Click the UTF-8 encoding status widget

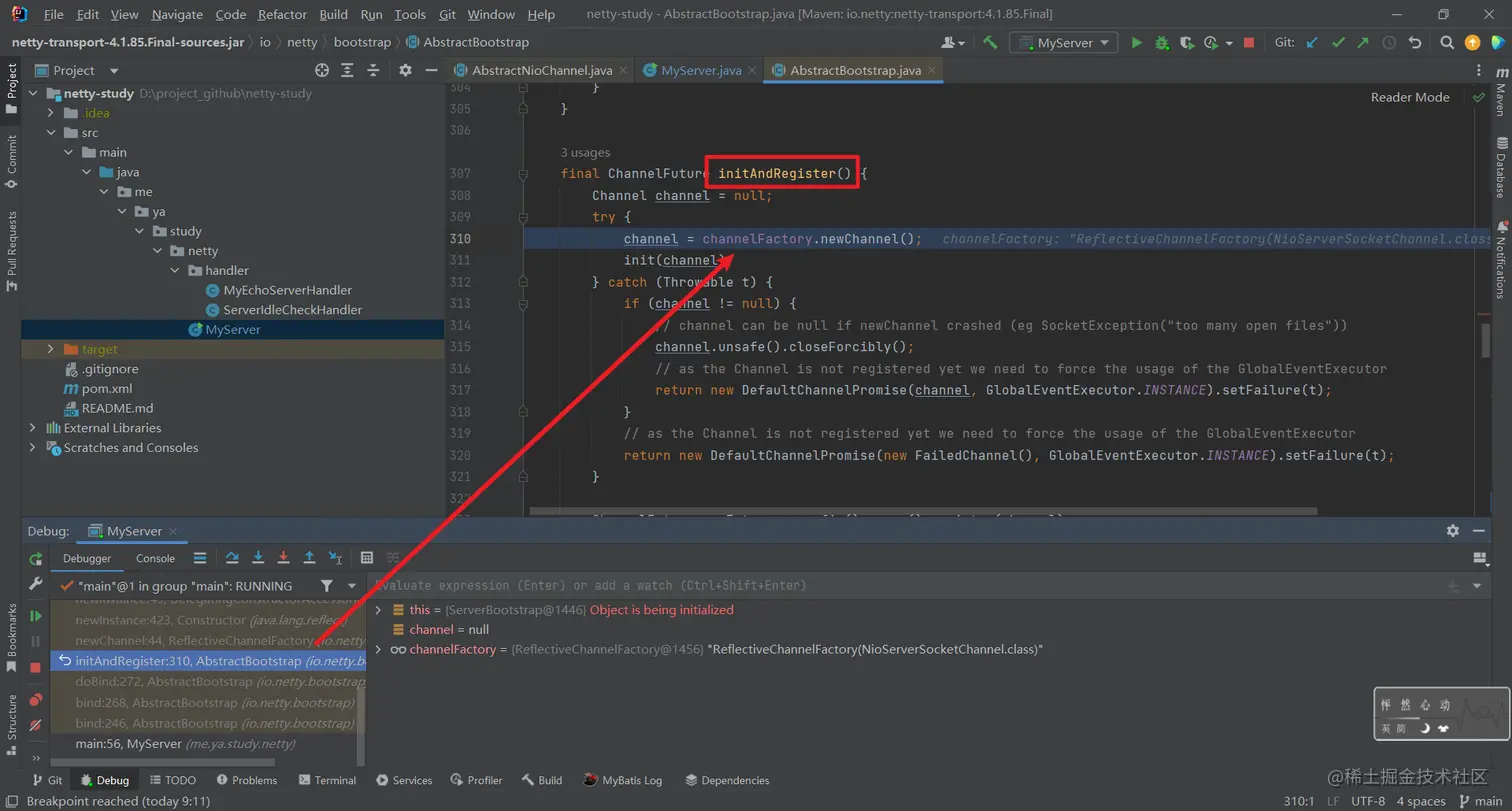click(x=1367, y=801)
